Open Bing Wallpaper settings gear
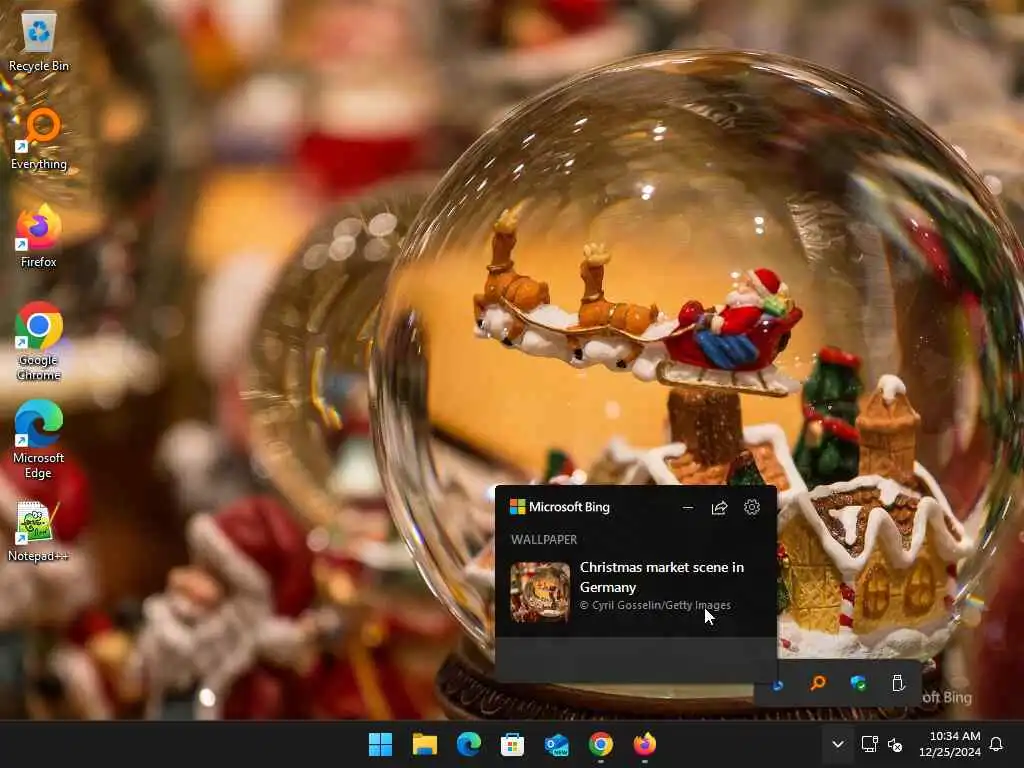1024x768 pixels. pyautogui.click(x=752, y=507)
